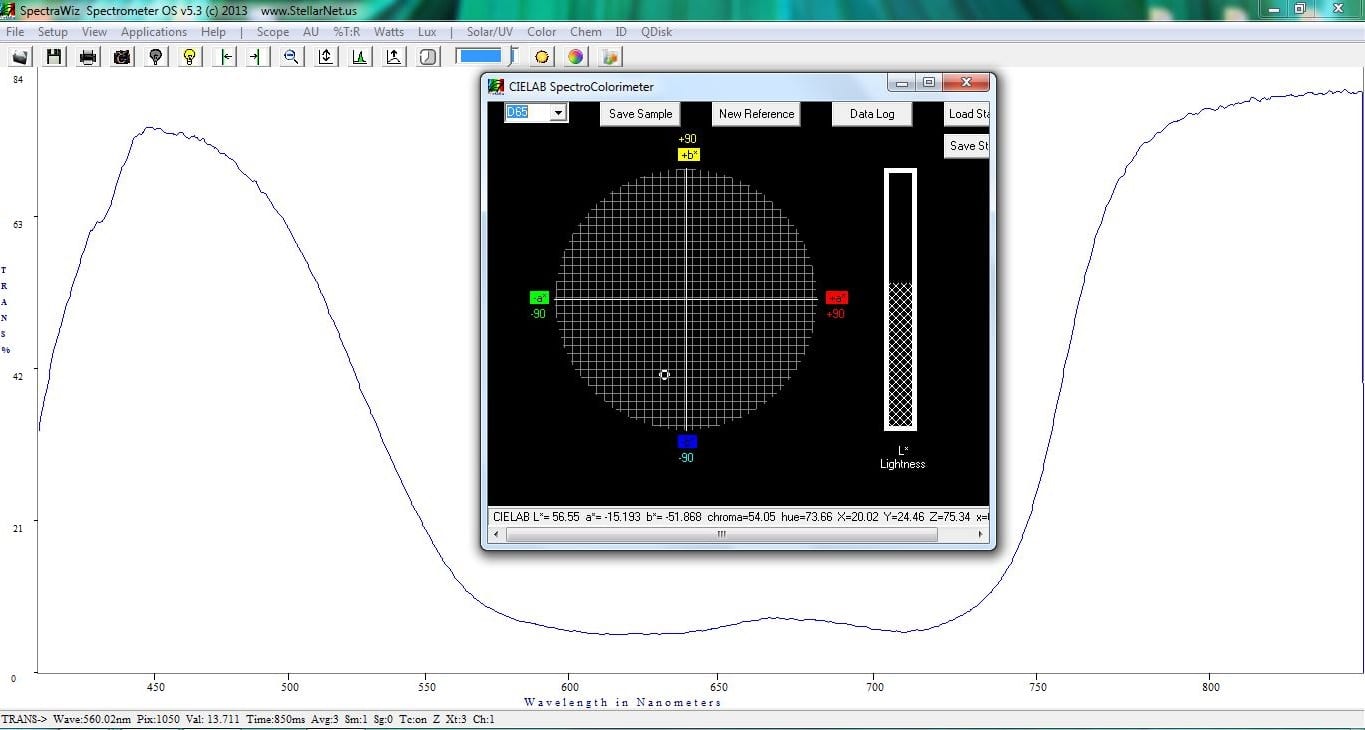The height and width of the screenshot is (730, 1365).
Task: Click the floppy disk save icon
Action: [54, 57]
